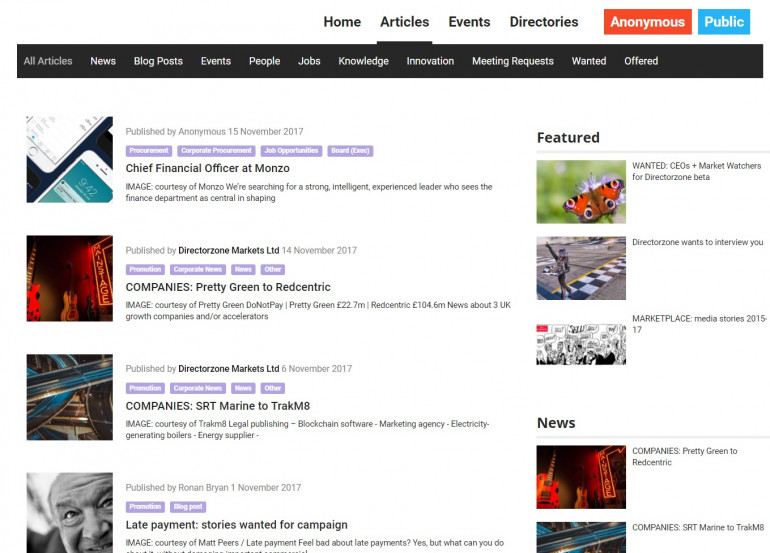Screen dimensions: 770x553
Task: Select the Wanted tab
Action: (x=589, y=61)
